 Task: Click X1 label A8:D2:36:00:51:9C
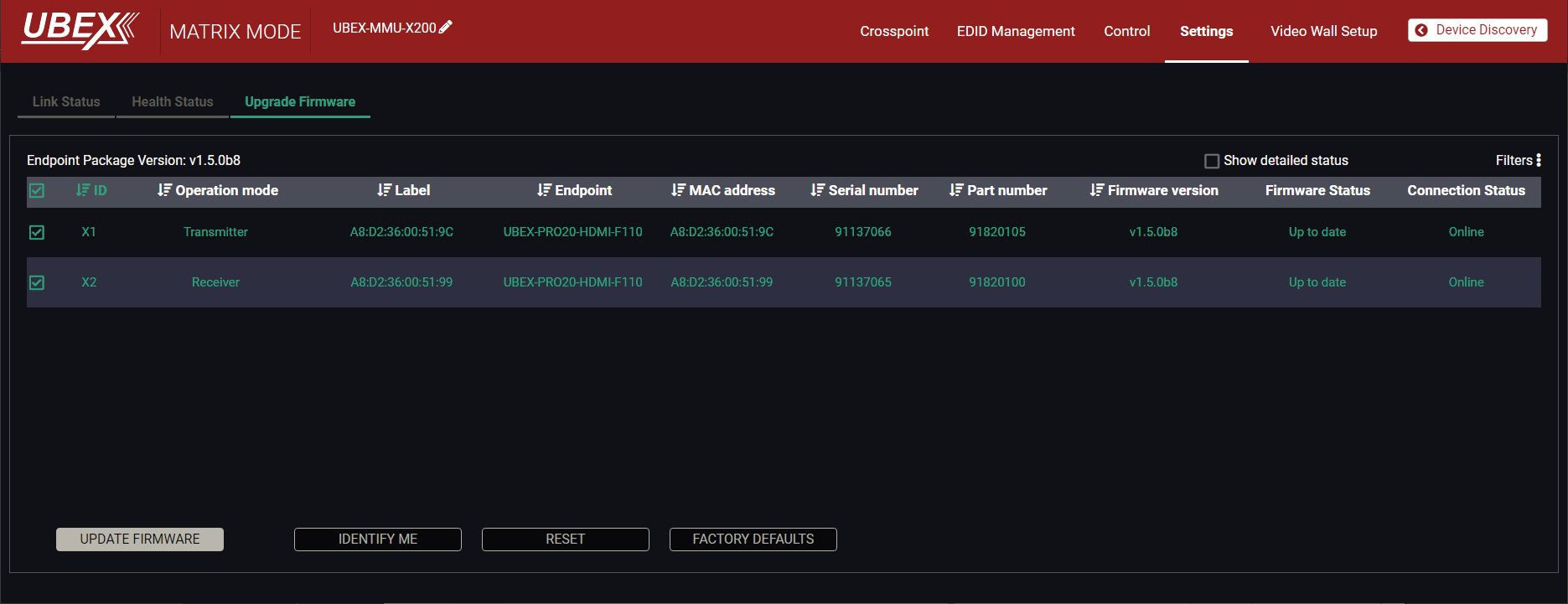click(401, 232)
